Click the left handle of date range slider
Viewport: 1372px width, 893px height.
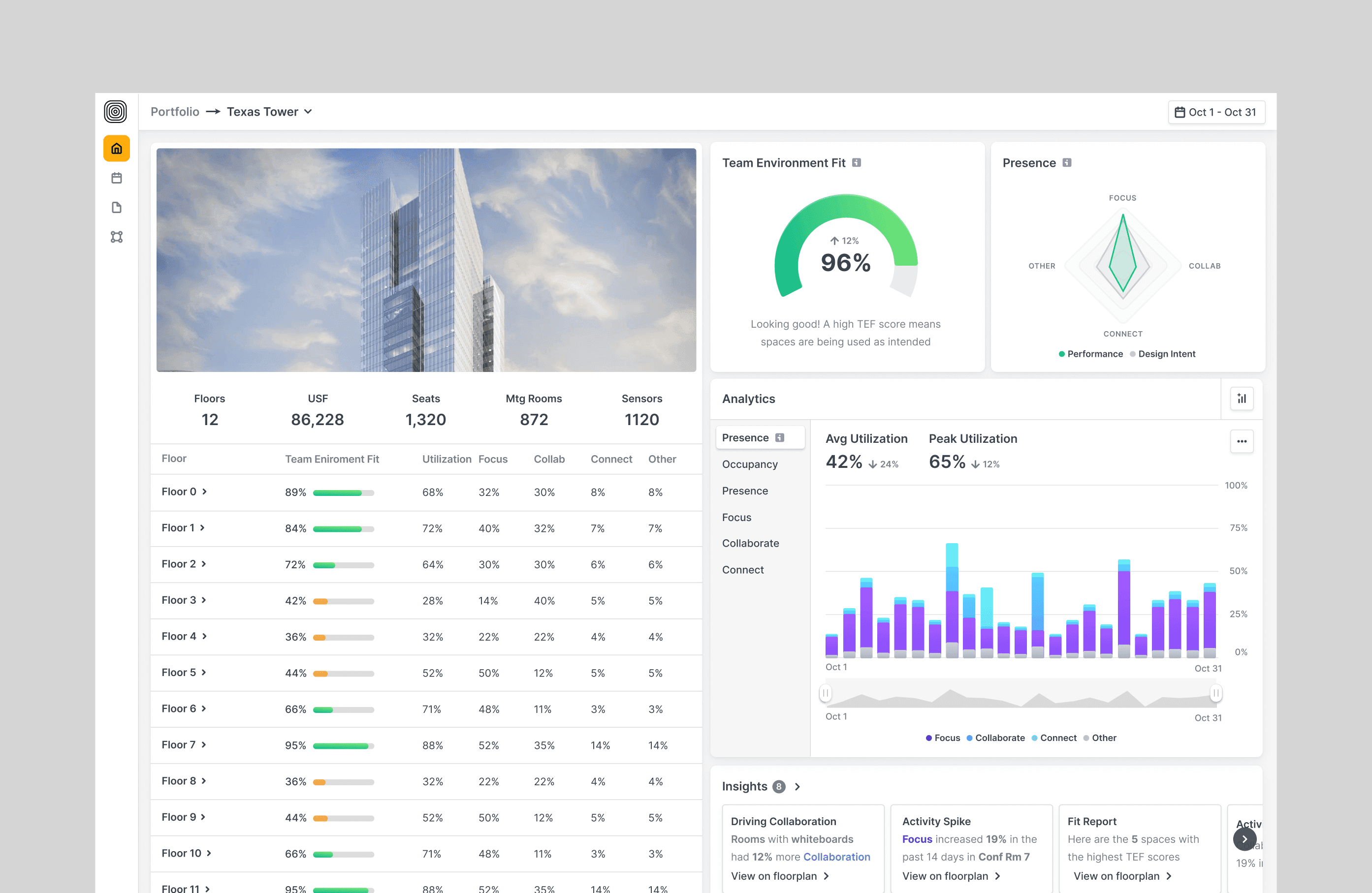click(x=826, y=693)
